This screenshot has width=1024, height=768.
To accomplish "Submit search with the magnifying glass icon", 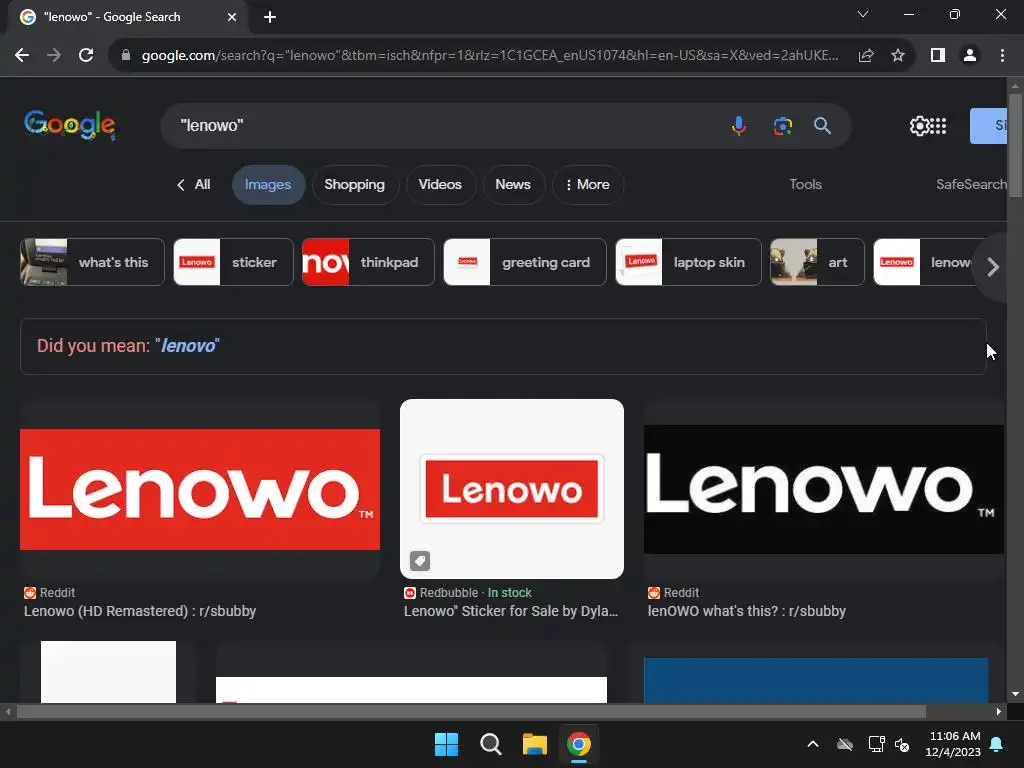I will [x=822, y=125].
